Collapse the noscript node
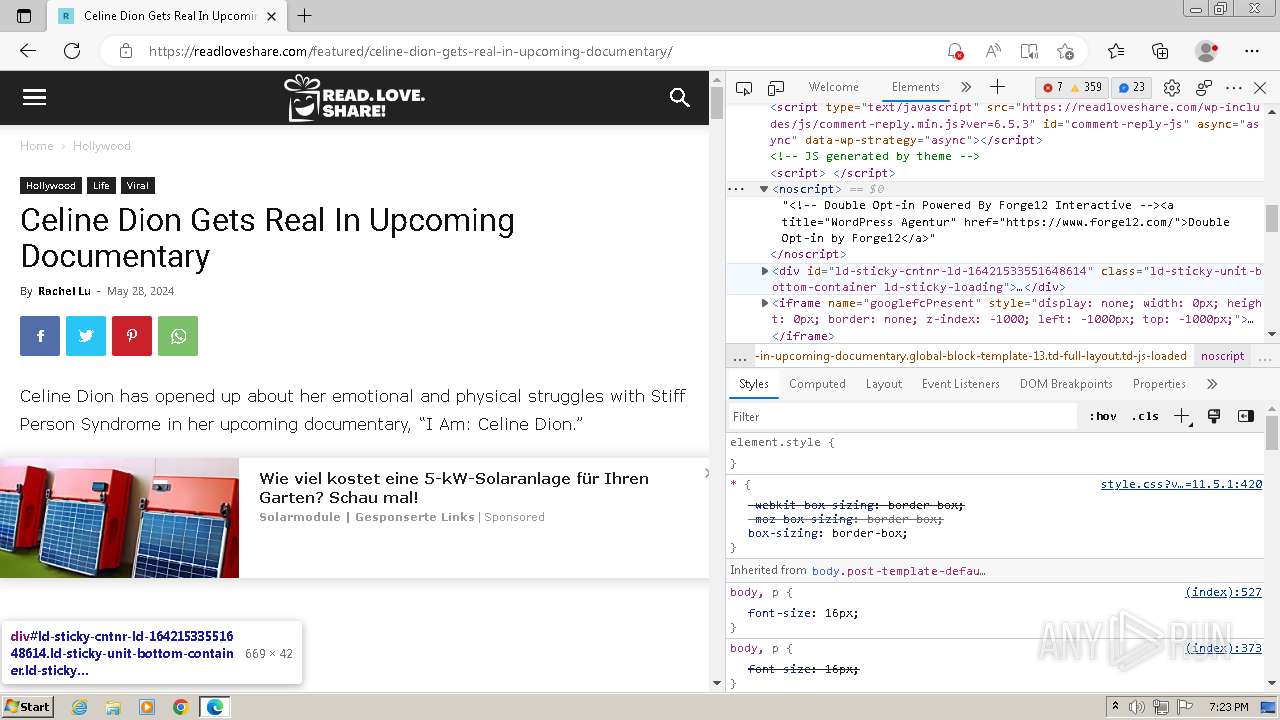Image resolution: width=1280 pixels, height=720 pixels. (x=763, y=189)
